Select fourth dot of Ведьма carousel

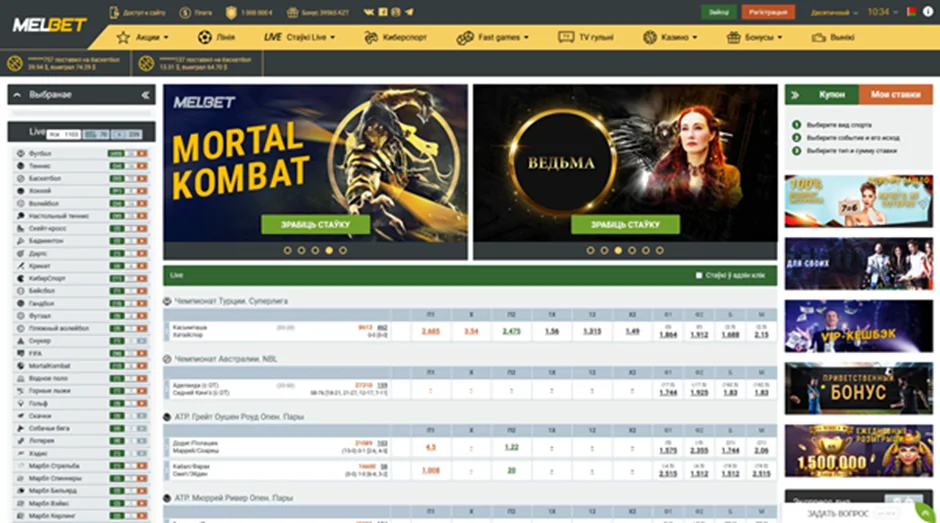pos(632,250)
